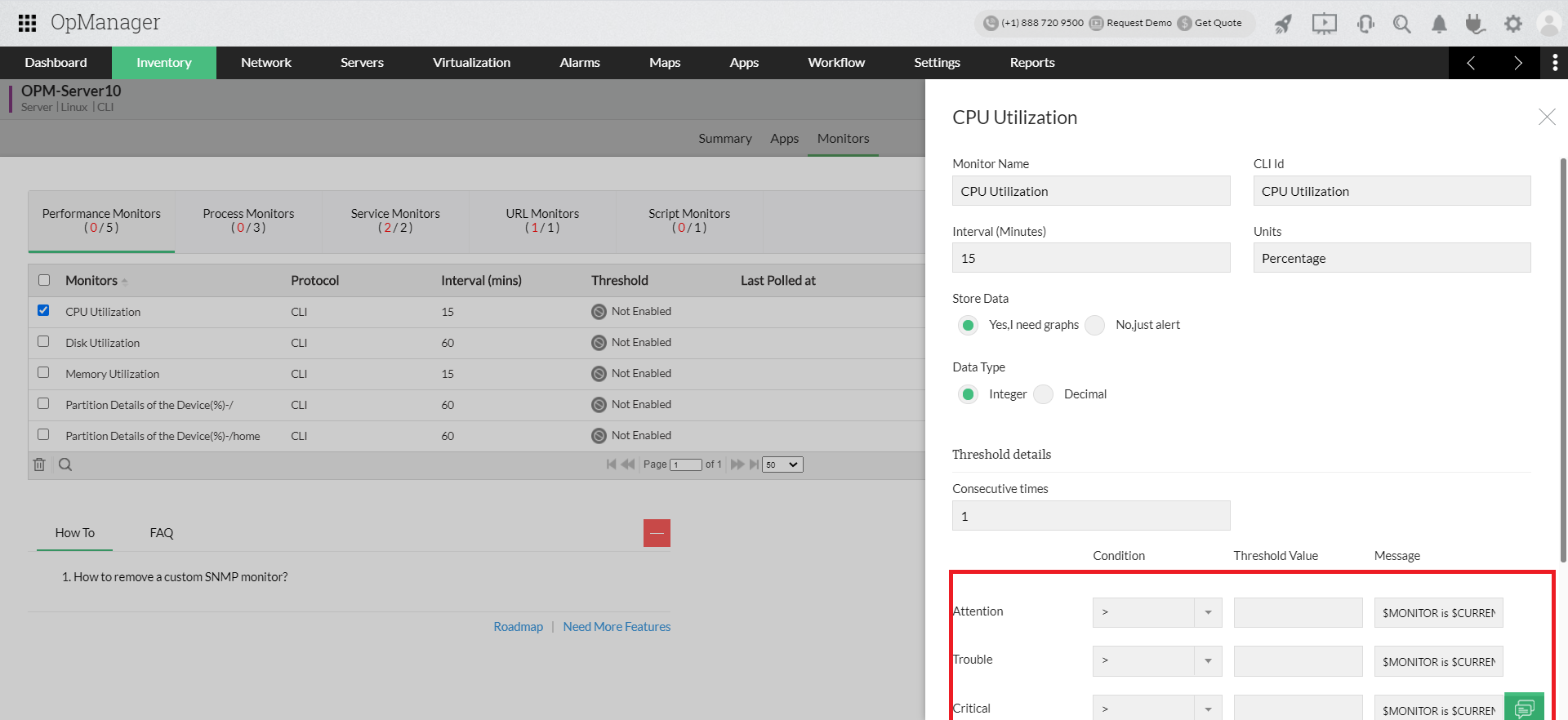The width and height of the screenshot is (1568, 720).
Task: Open the Trouble condition dropdown
Action: pos(1157,661)
